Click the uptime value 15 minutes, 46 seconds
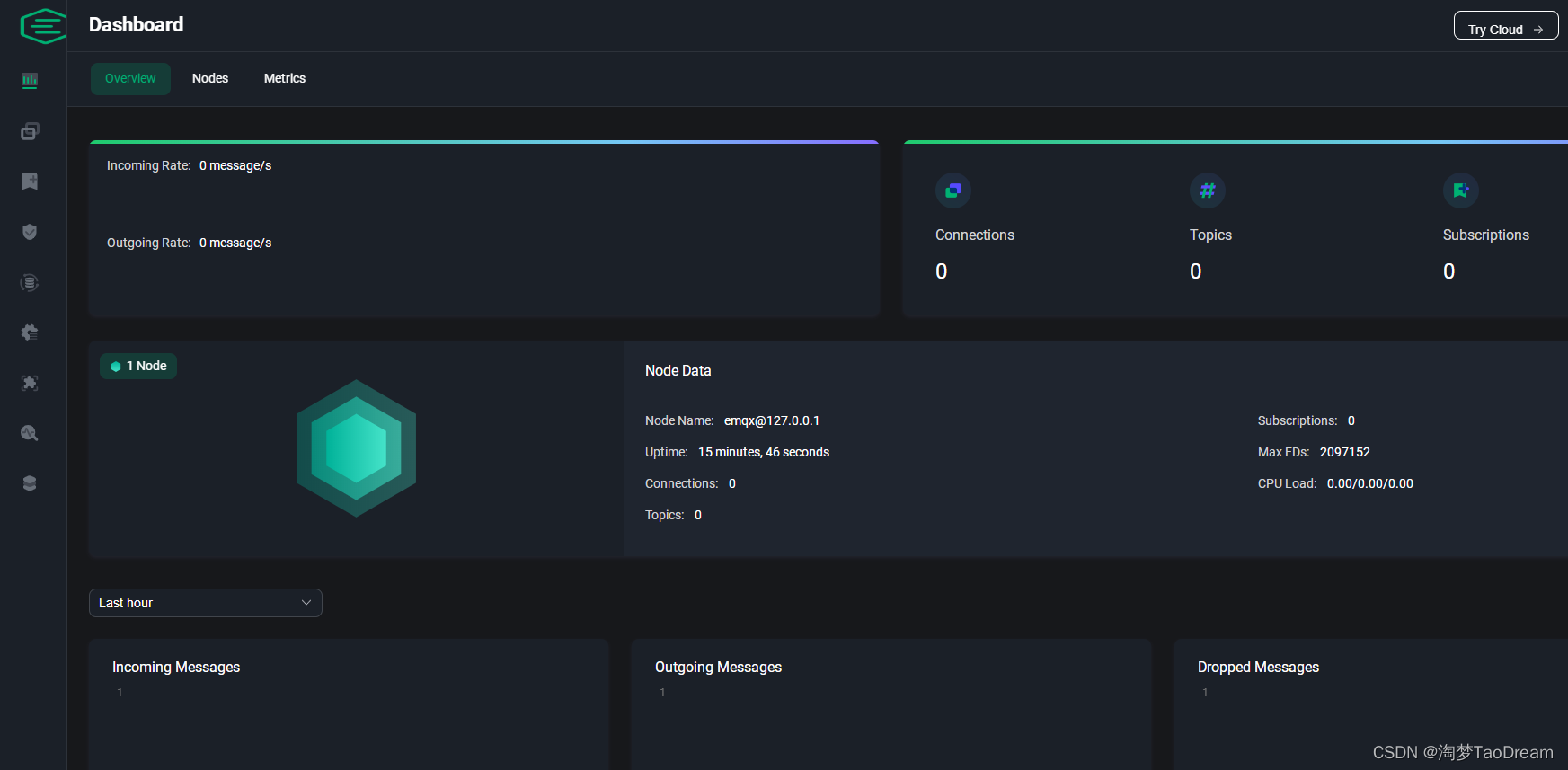The width and height of the screenshot is (1568, 770). [x=764, y=452]
